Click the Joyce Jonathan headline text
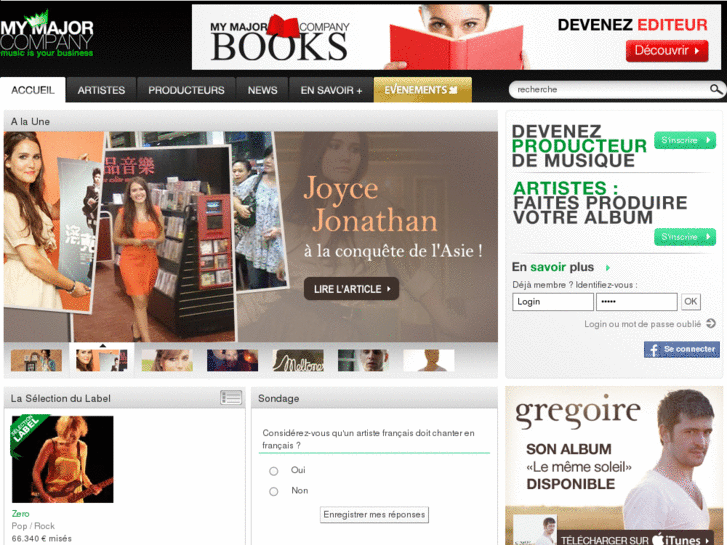This screenshot has width=727, height=545. [371, 205]
